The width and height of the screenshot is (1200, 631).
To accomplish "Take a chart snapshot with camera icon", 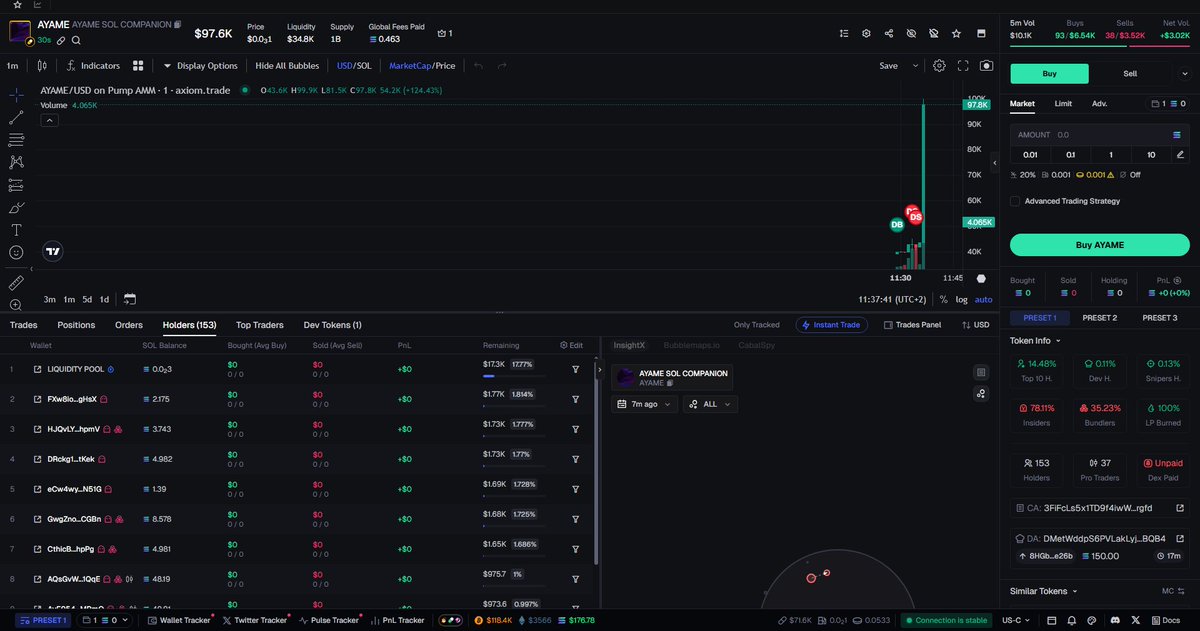I will pos(987,66).
